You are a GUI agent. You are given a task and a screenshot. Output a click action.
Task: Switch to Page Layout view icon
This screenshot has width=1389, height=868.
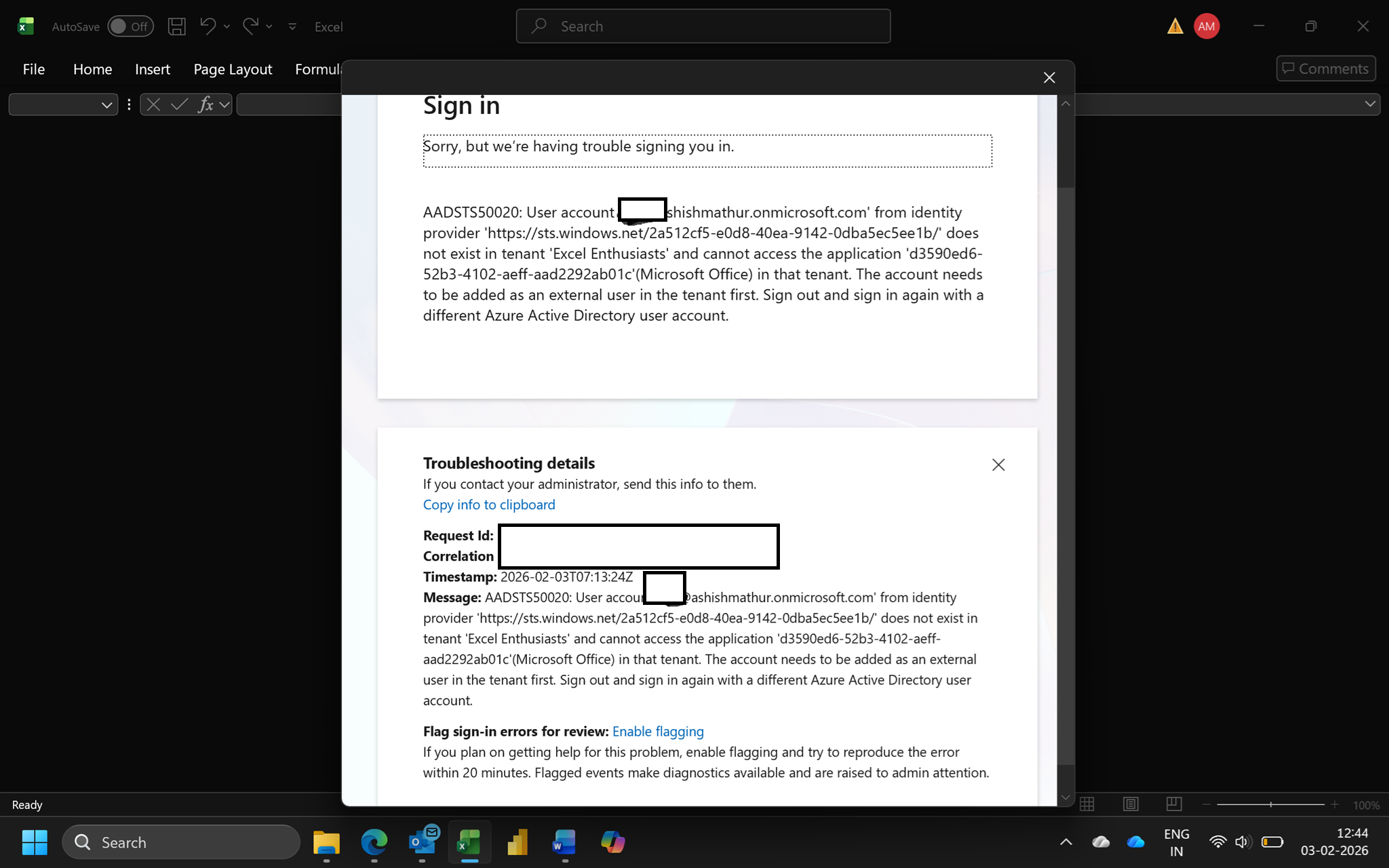click(1131, 804)
